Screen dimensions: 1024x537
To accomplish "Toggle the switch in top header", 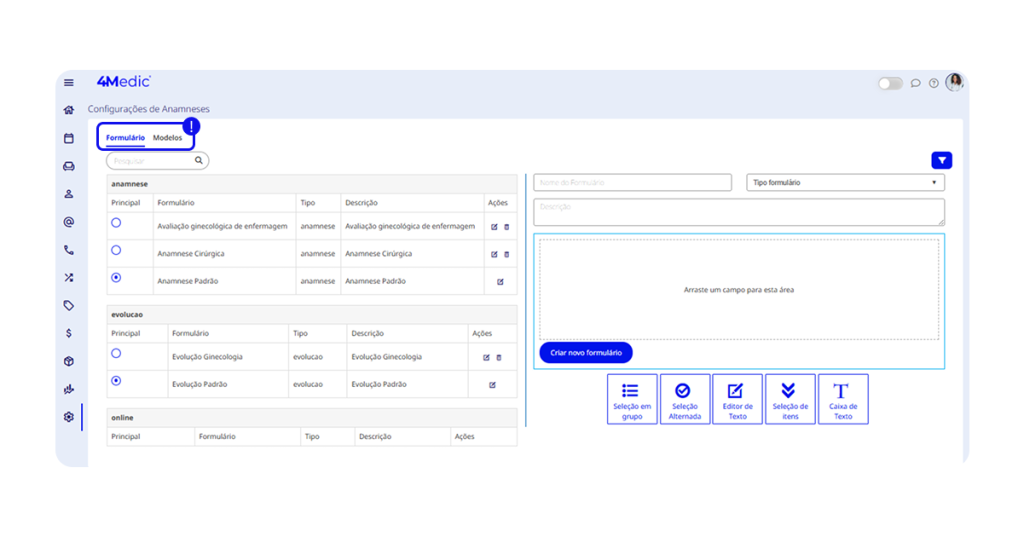I will tap(890, 83).
